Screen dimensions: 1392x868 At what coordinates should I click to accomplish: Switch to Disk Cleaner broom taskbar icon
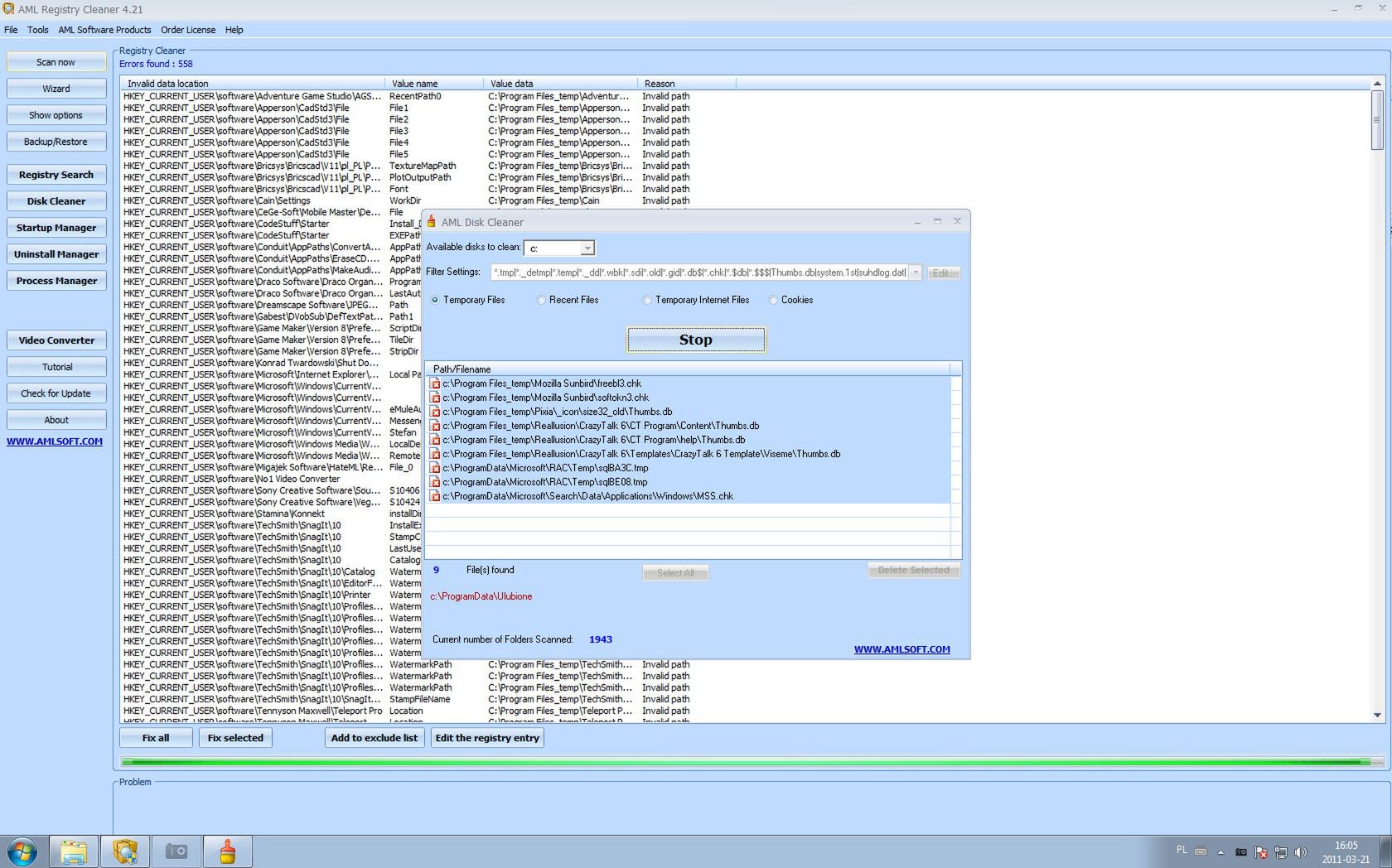pyautogui.click(x=228, y=851)
